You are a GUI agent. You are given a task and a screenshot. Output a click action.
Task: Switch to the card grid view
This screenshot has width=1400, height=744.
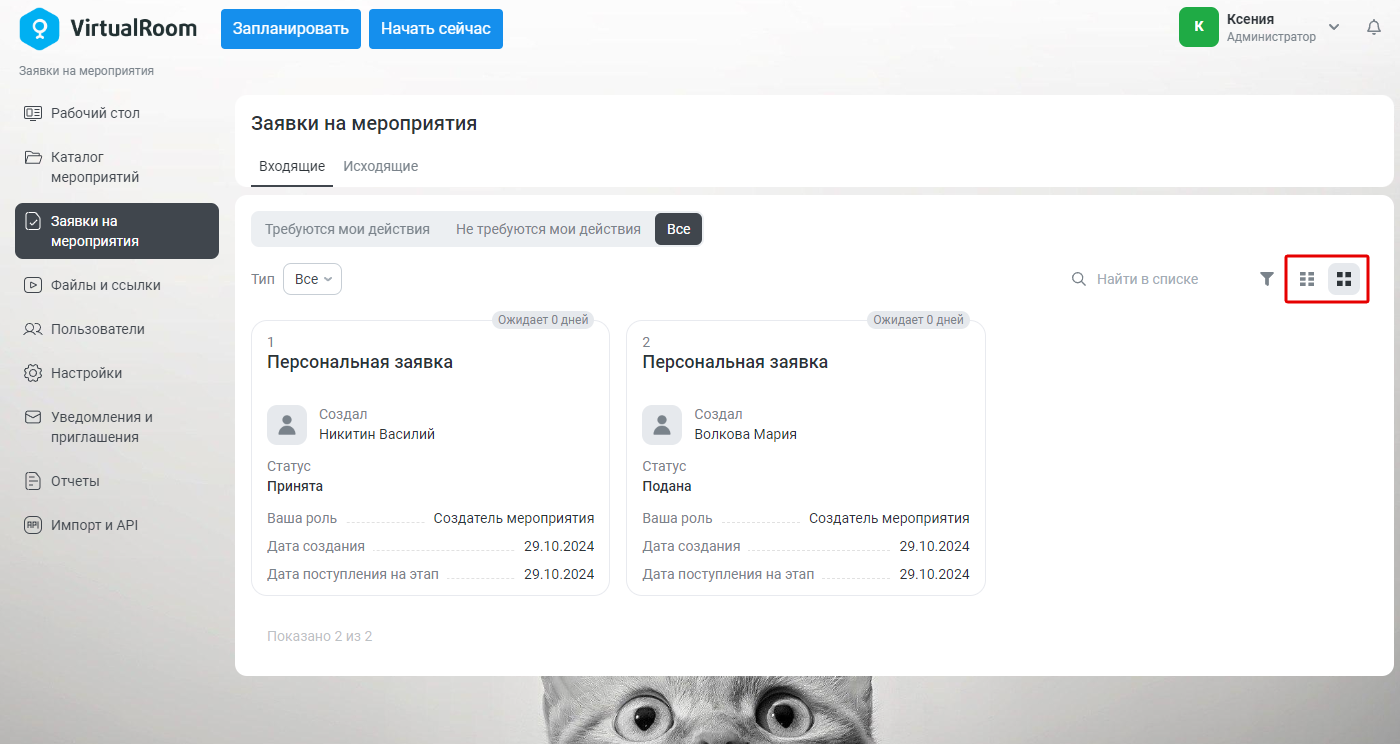click(1344, 279)
